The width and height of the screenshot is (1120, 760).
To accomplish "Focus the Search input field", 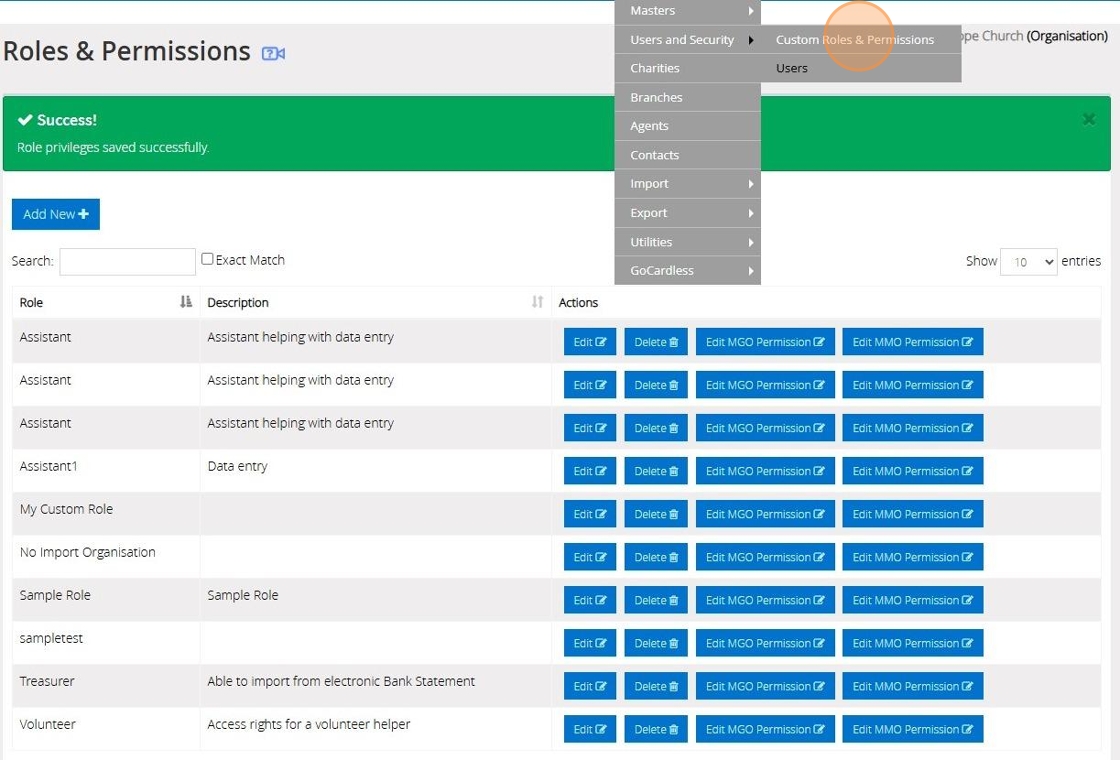I will click(x=127, y=261).
